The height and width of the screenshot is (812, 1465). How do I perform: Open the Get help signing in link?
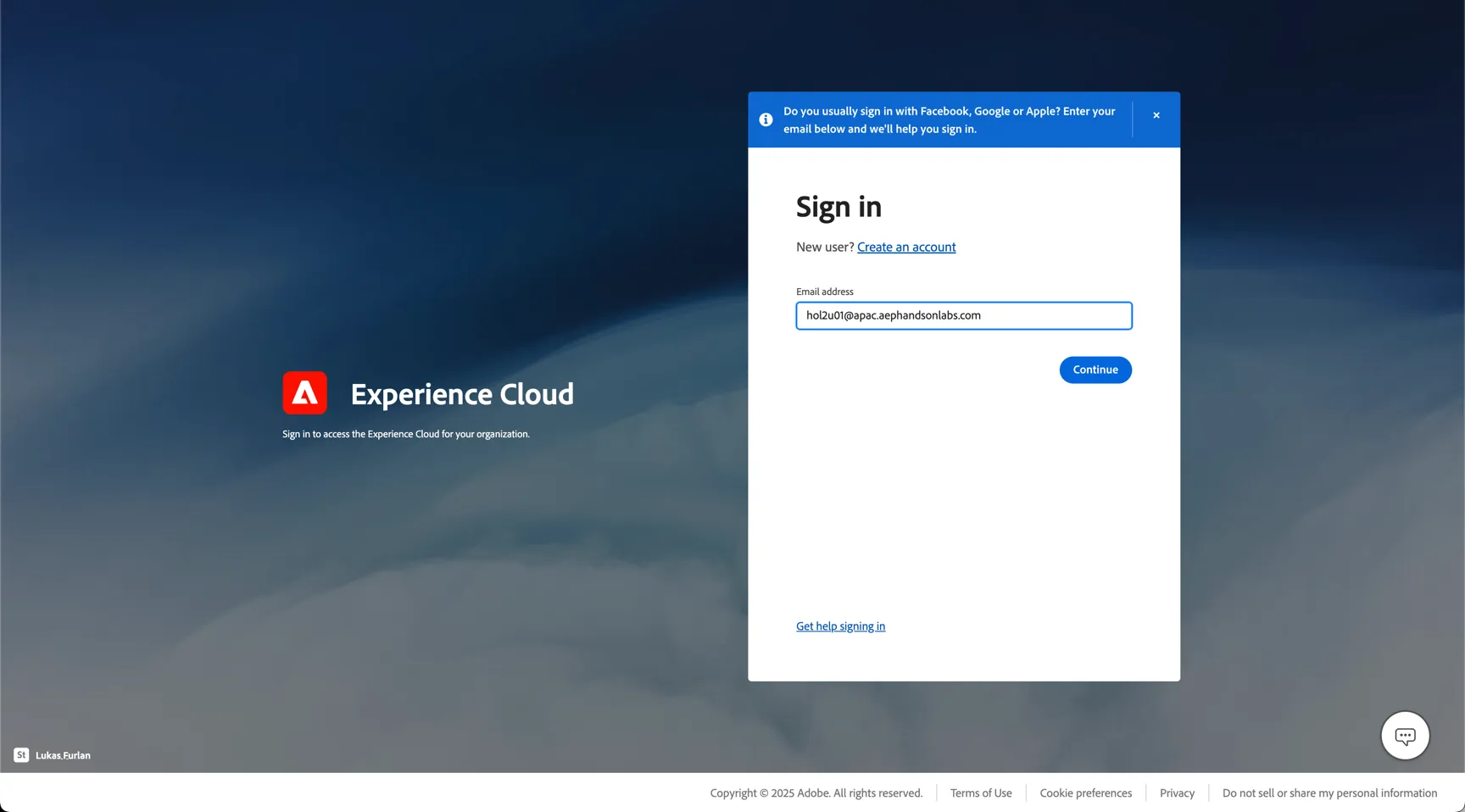point(840,626)
